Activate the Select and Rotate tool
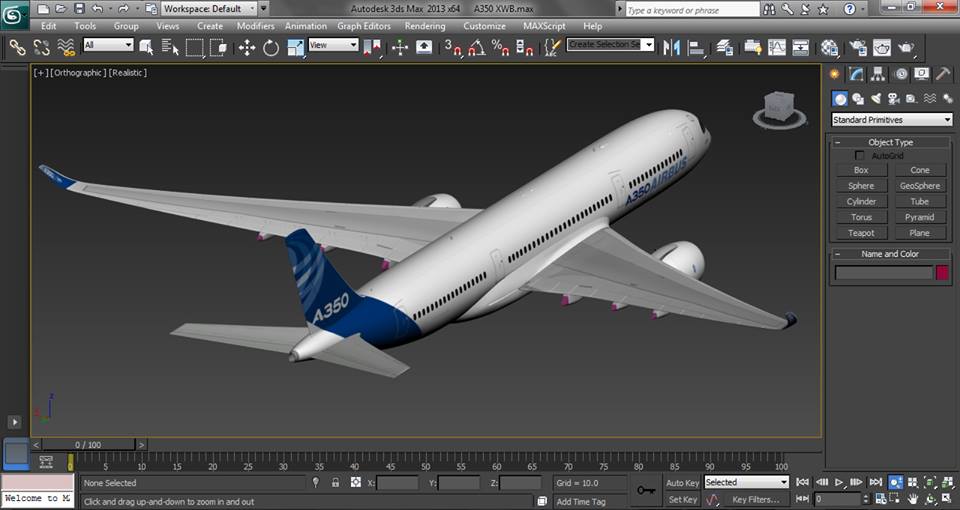Viewport: 960px width, 510px height. tap(271, 47)
